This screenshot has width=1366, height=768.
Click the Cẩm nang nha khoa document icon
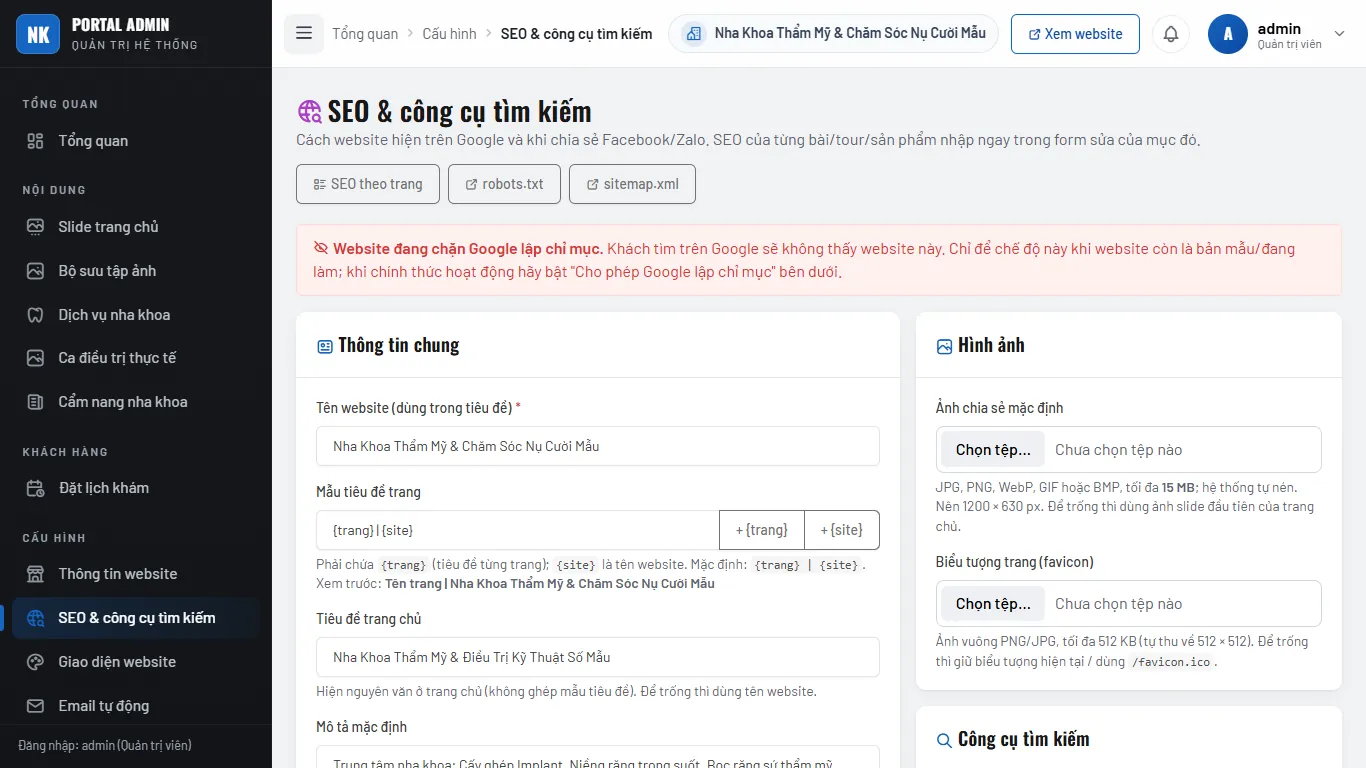tap(35, 402)
